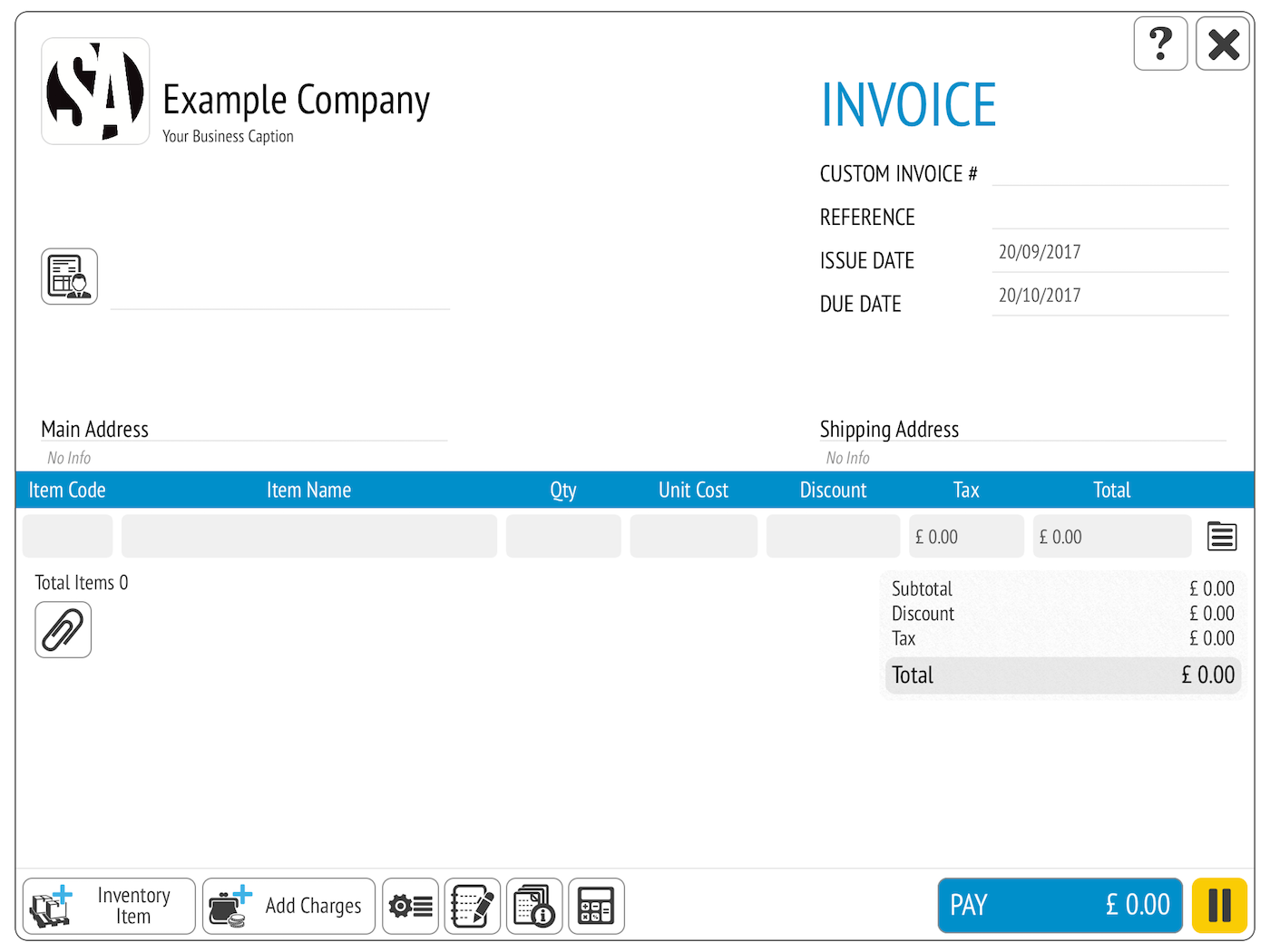
Task: Click the Discount column header
Action: click(x=833, y=491)
